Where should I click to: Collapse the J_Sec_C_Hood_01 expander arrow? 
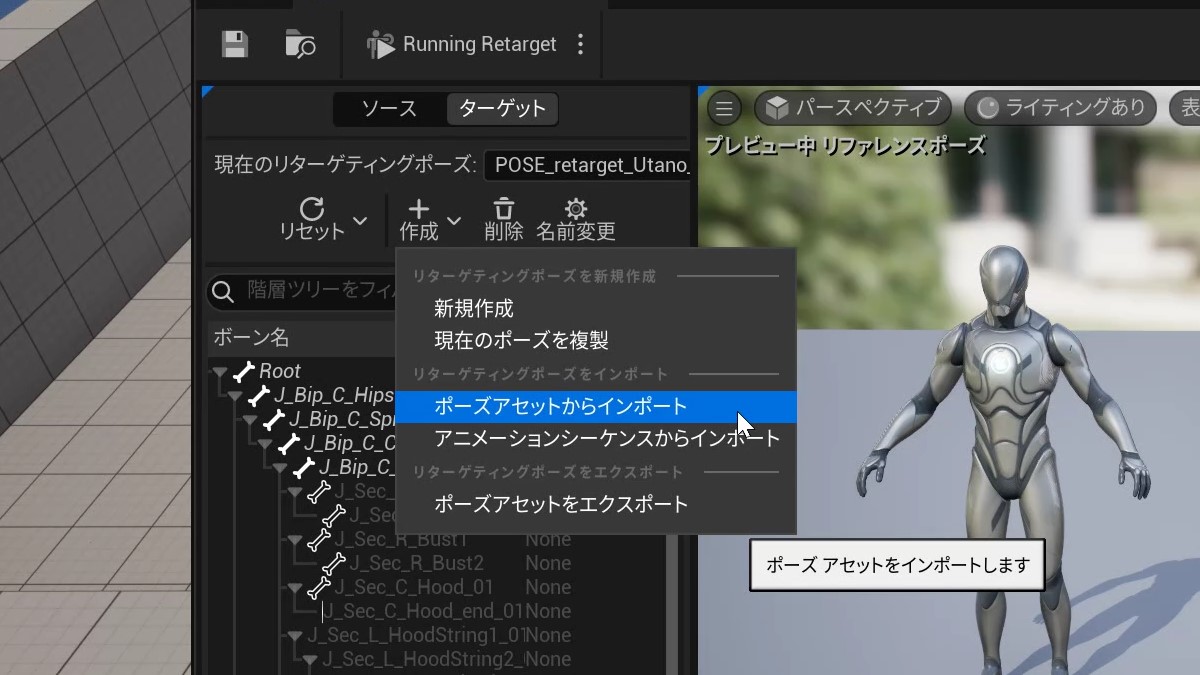(x=294, y=588)
